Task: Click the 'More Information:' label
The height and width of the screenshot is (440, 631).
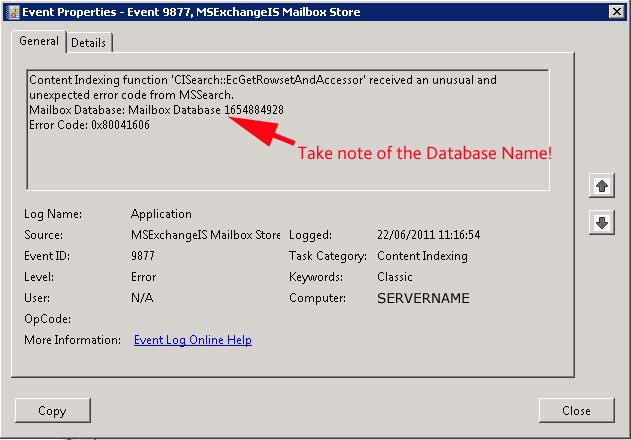Action: pyautogui.click(x=72, y=340)
